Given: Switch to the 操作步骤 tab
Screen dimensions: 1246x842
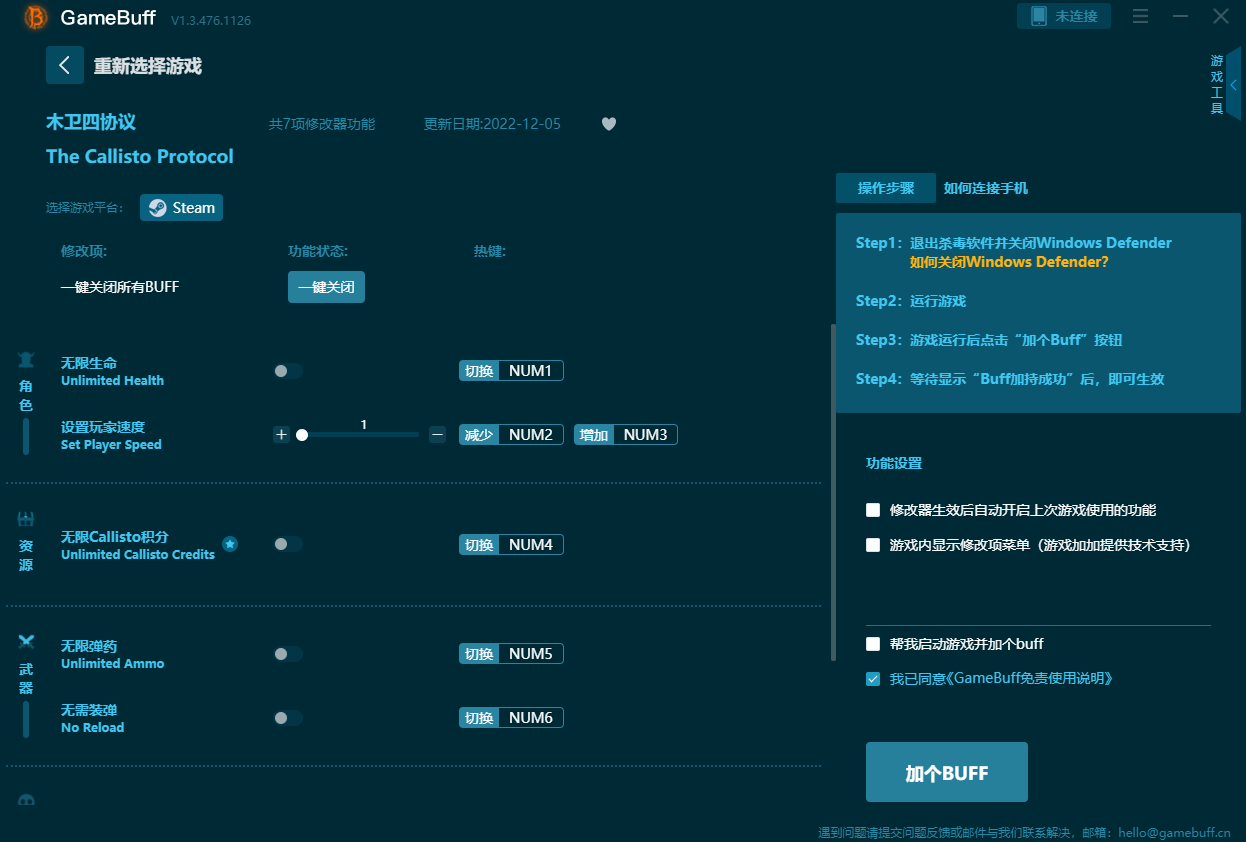Looking at the screenshot, I should pyautogui.click(x=886, y=188).
